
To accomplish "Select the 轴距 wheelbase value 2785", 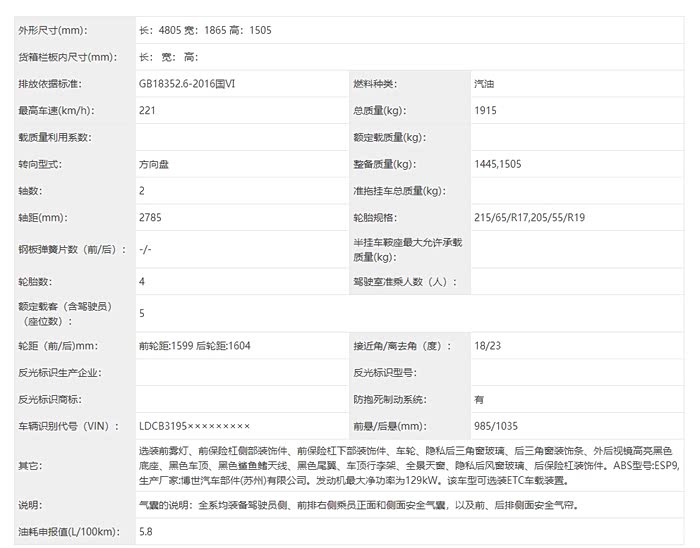I will tap(150, 217).
